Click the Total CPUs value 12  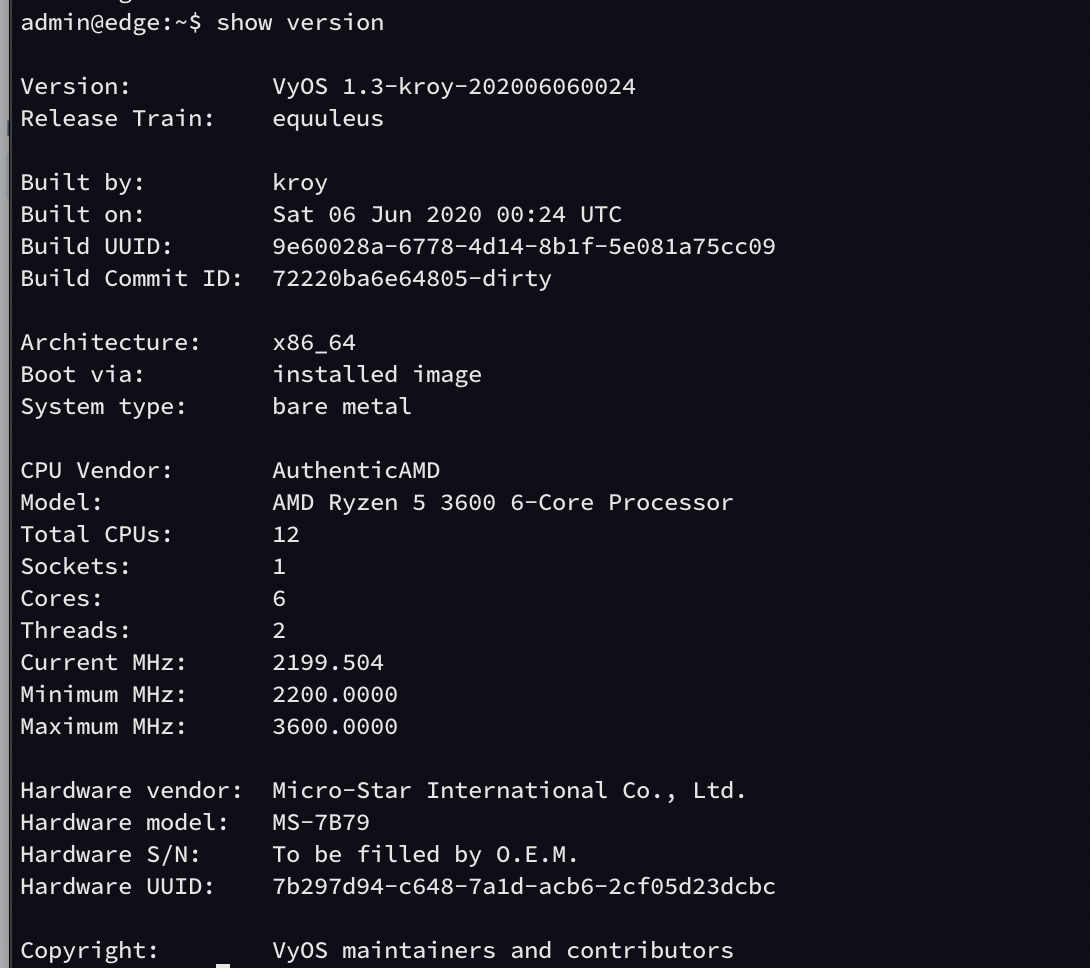click(286, 534)
